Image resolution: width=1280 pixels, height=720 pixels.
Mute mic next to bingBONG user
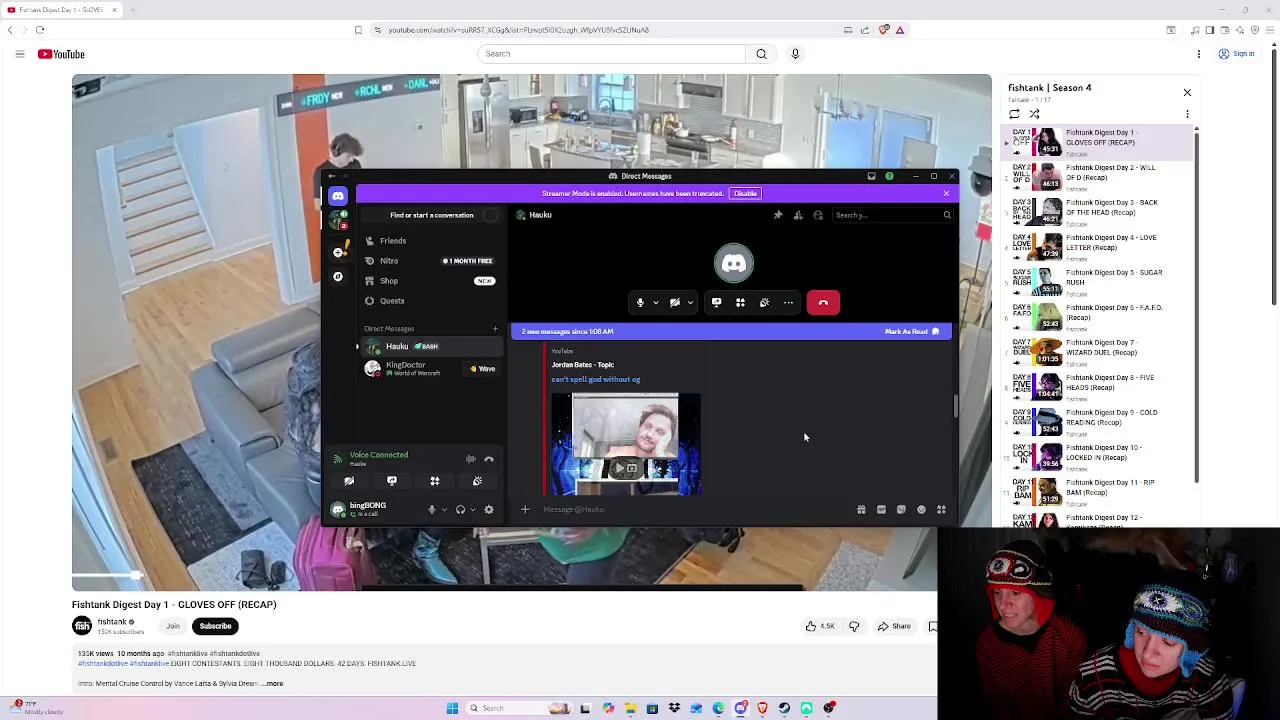pyautogui.click(x=432, y=510)
